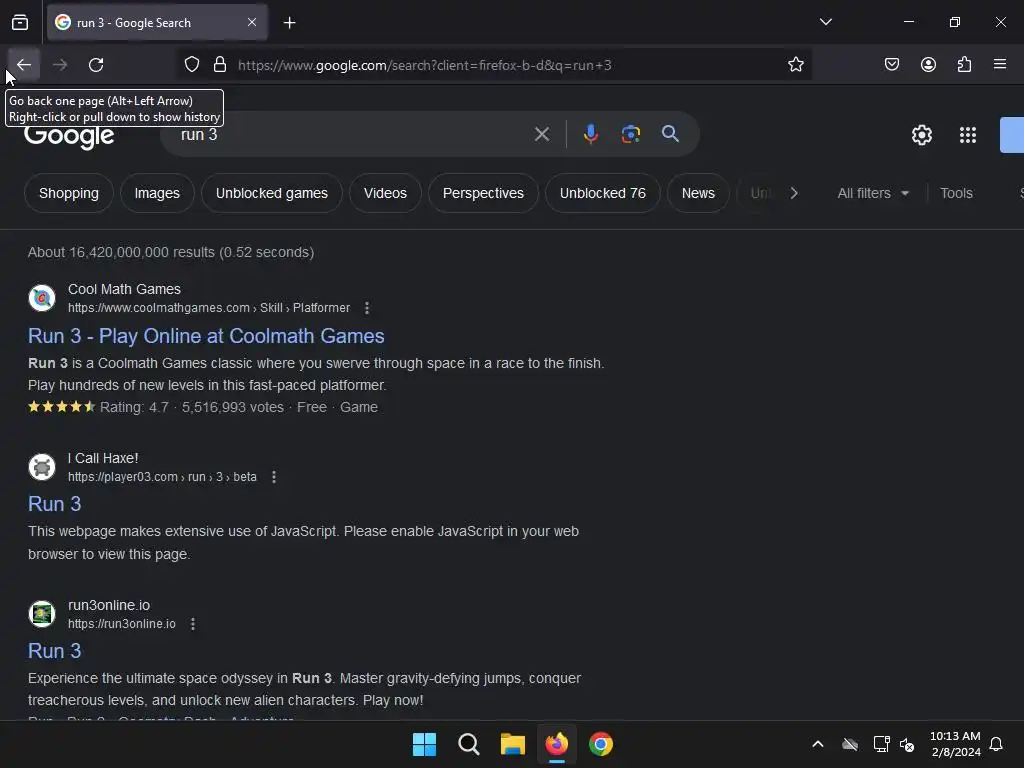Open Run 3 - Play Online at Coolmath Games
1024x768 pixels.
(206, 336)
